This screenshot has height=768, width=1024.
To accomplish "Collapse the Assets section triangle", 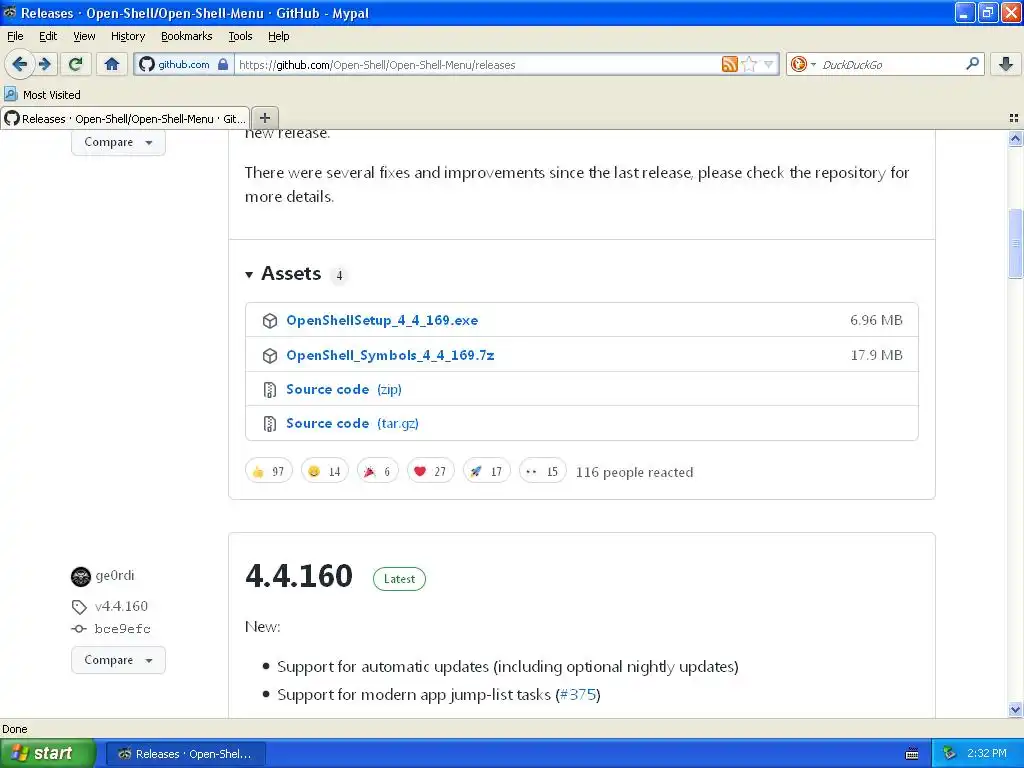I will [x=249, y=275].
